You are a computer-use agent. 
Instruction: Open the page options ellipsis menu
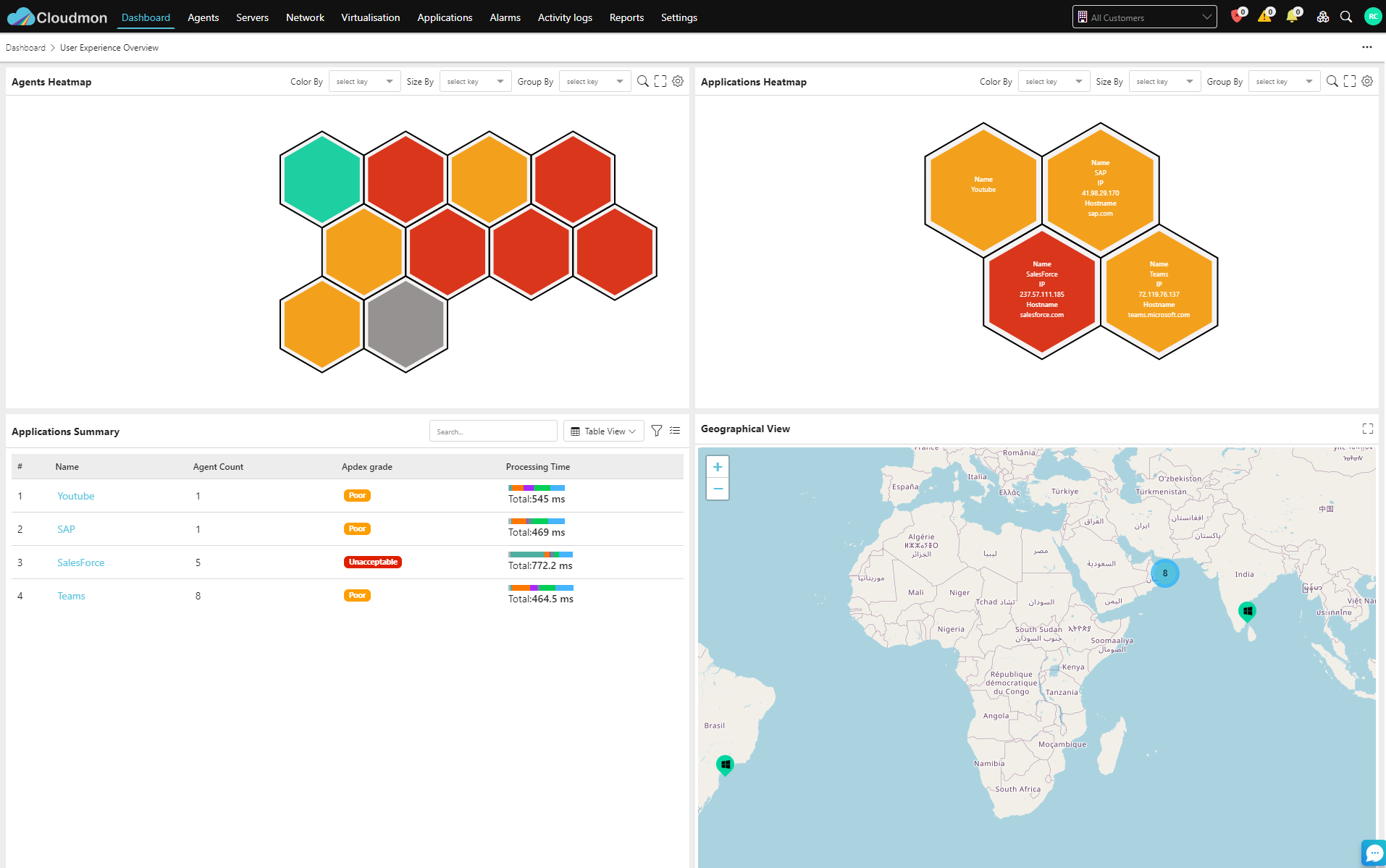coord(1367,47)
